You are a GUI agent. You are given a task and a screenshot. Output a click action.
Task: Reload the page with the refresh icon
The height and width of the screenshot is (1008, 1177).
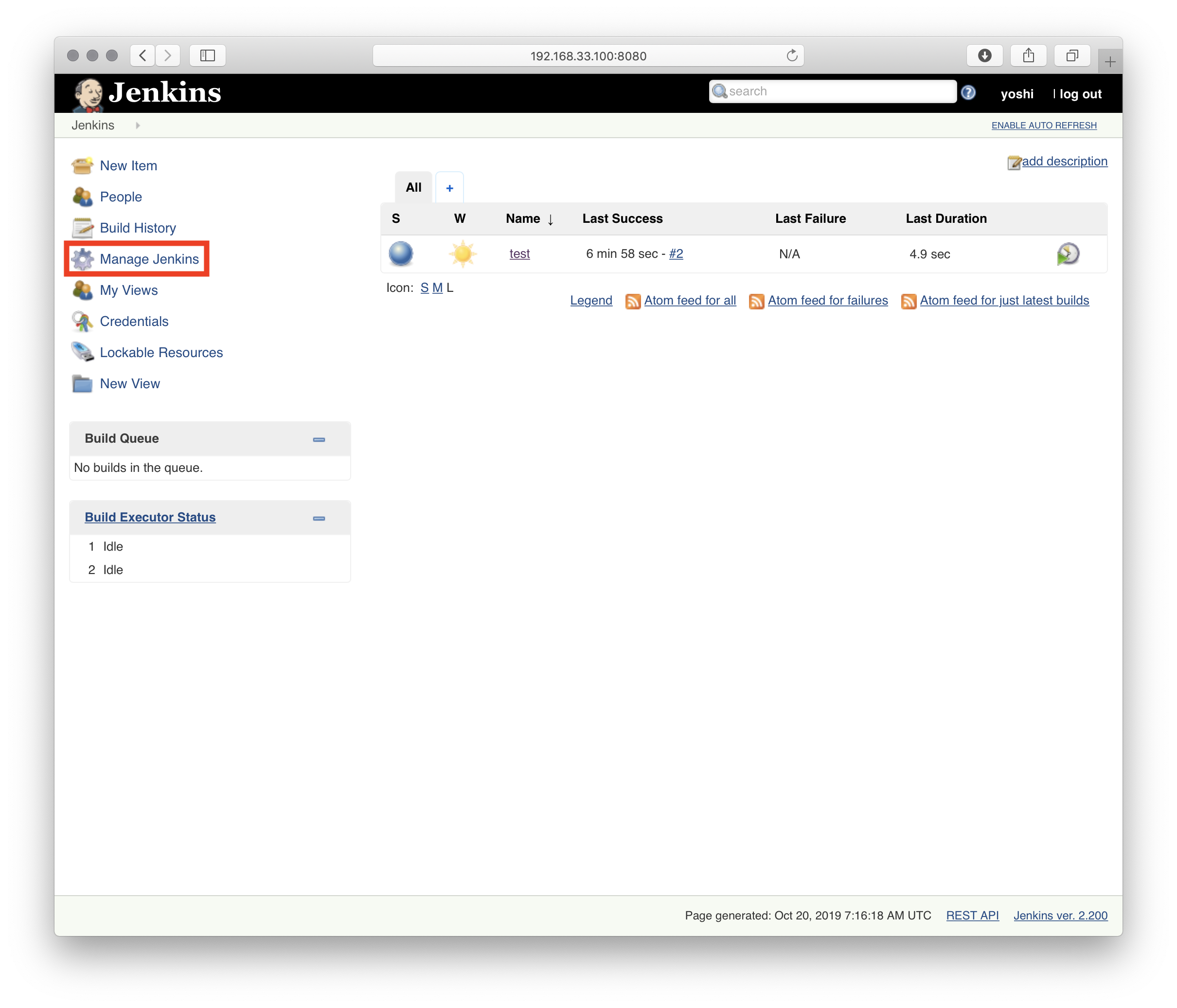[x=792, y=55]
